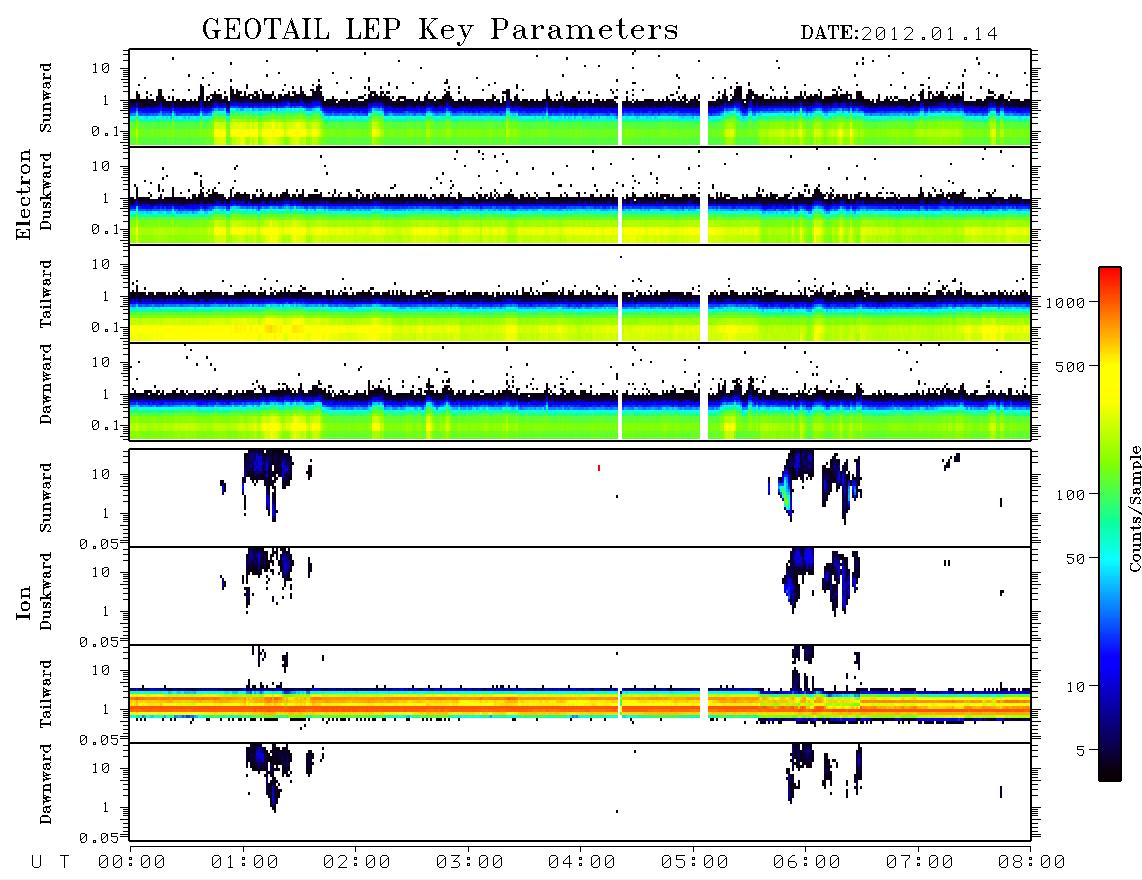Click the Ion Duskward spectrogram panel
1142x880 pixels.
580,596
